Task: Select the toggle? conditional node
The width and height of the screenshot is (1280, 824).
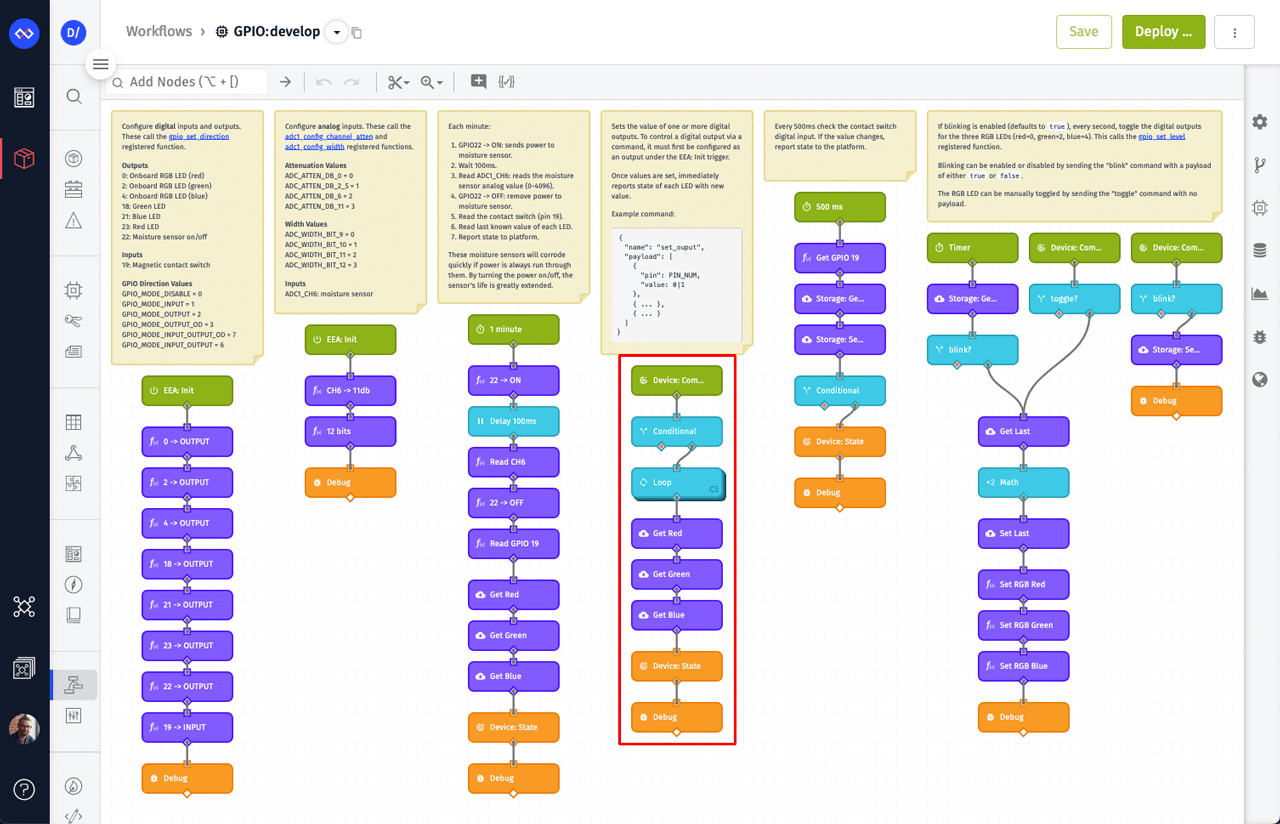Action: (1075, 298)
